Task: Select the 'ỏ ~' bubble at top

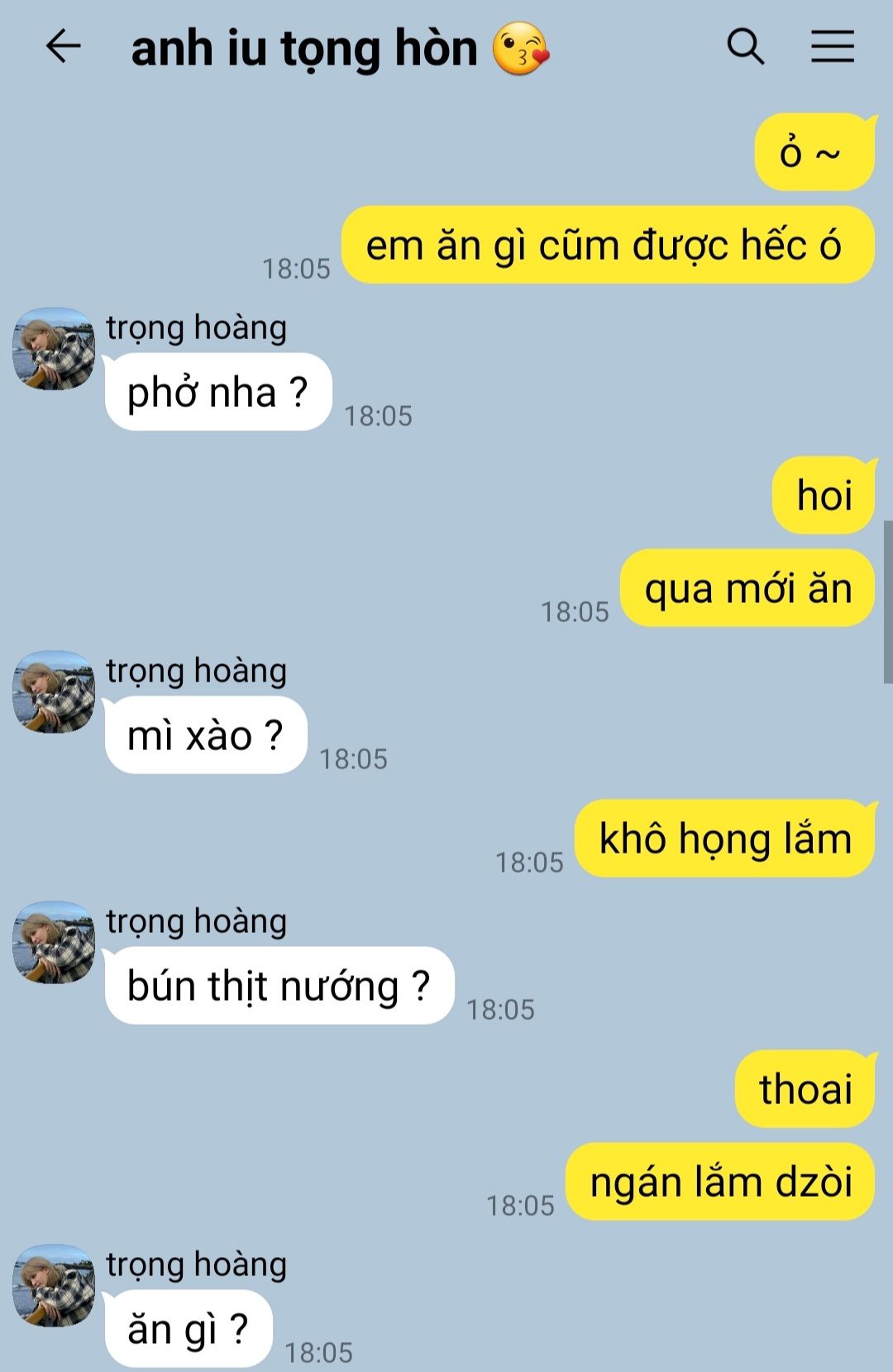Action: [x=814, y=152]
